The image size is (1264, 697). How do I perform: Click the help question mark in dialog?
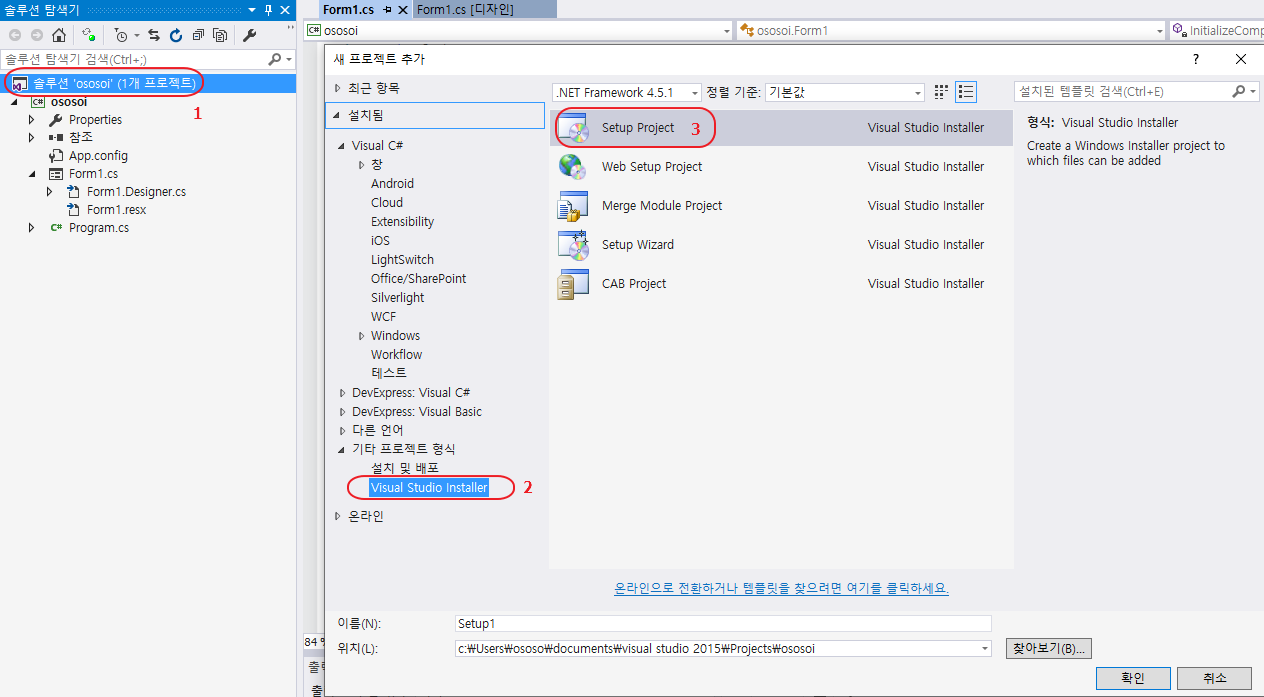pos(1196,60)
